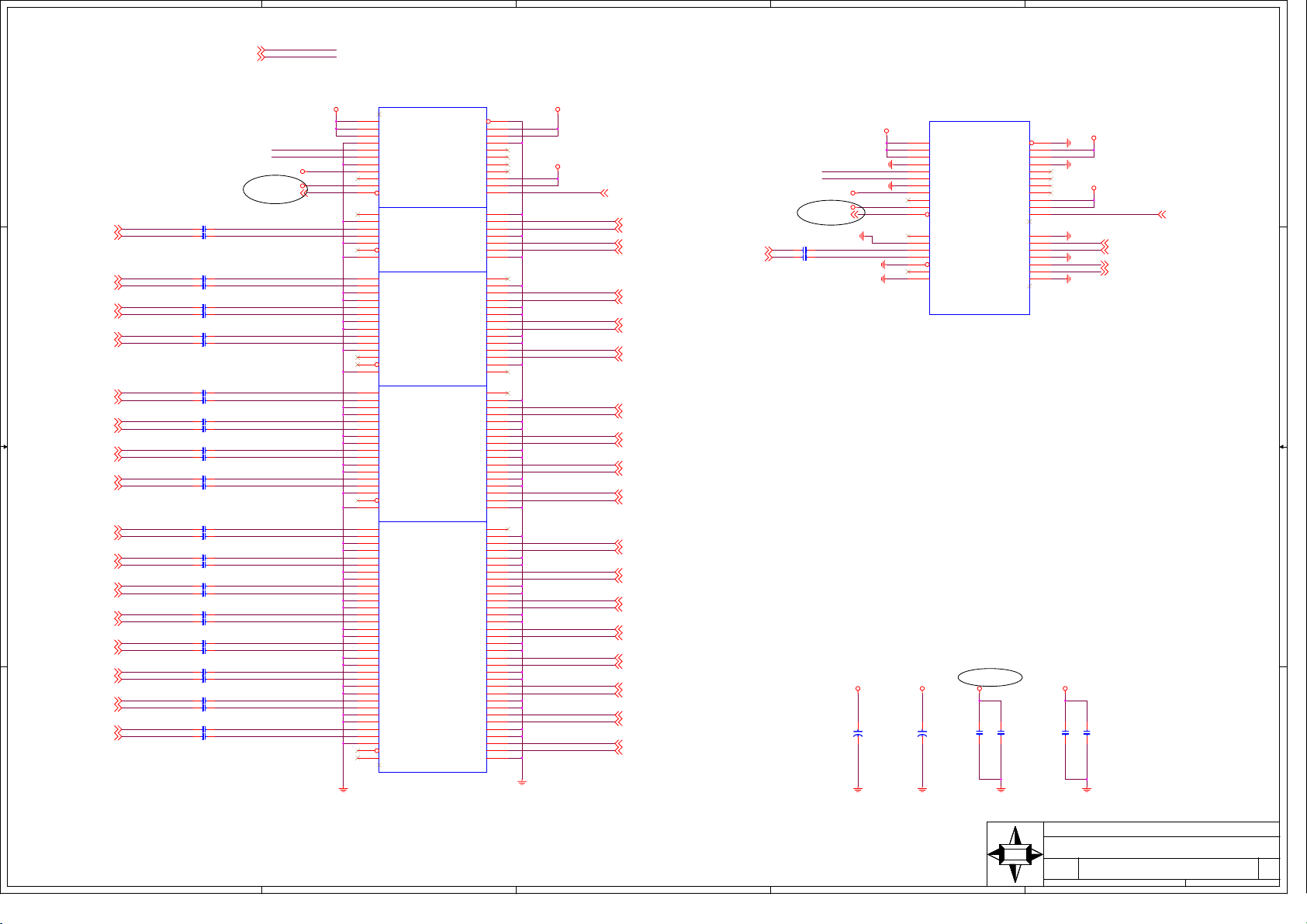The height and width of the screenshot is (924, 1307).
Task: Click the ellipse annotation beside the smaller IC
Action: [x=831, y=213]
